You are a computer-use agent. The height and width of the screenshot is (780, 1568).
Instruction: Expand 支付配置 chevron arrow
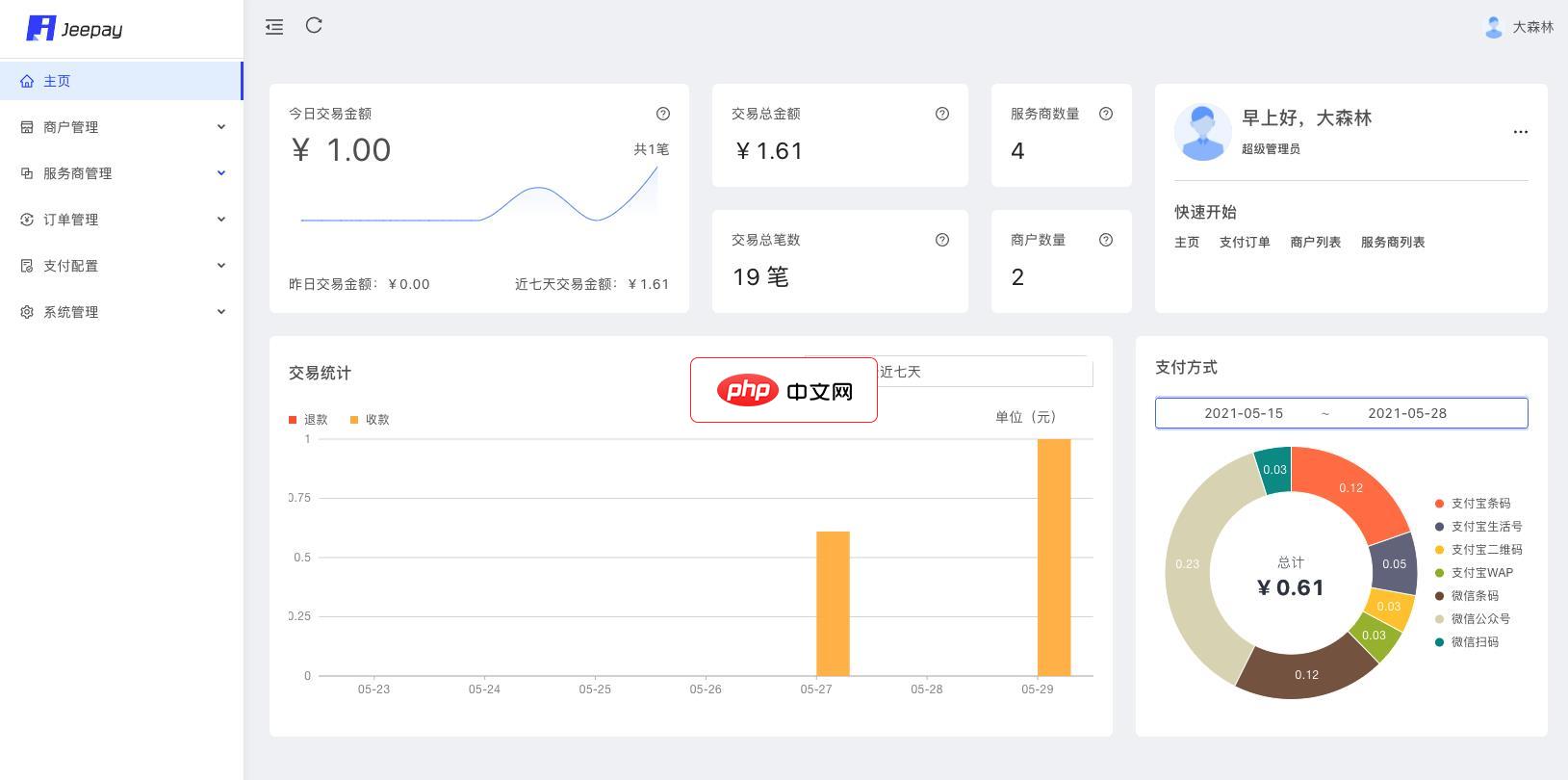coord(221,266)
